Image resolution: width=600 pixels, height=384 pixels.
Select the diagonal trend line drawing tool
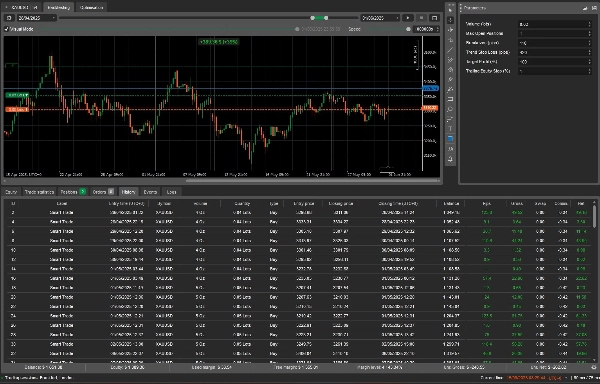pos(450,50)
